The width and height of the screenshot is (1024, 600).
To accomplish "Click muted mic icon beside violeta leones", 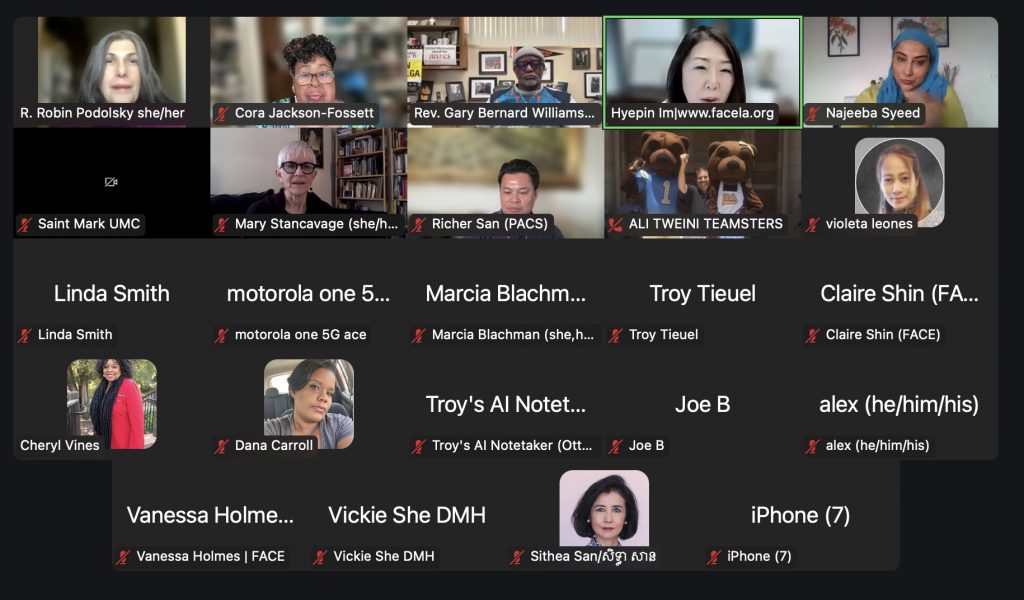I will tap(812, 225).
